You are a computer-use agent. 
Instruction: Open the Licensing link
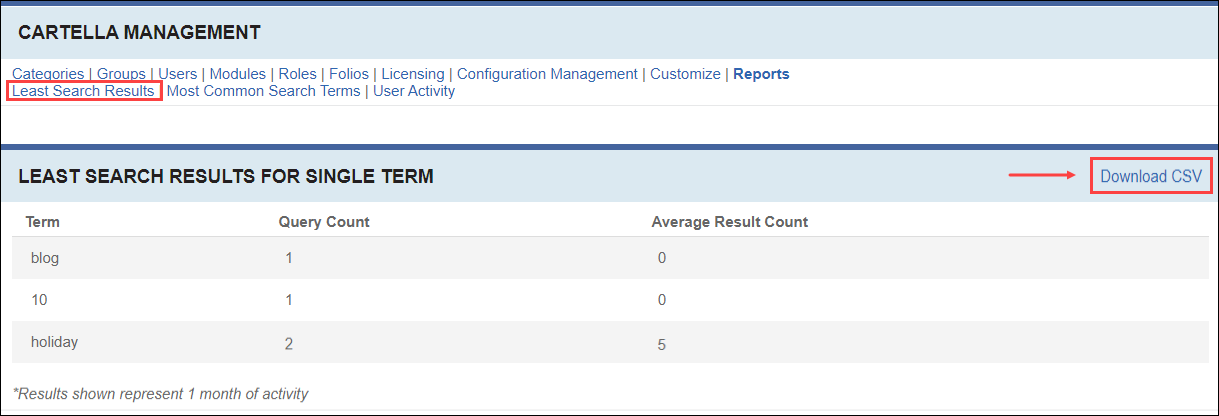point(413,74)
